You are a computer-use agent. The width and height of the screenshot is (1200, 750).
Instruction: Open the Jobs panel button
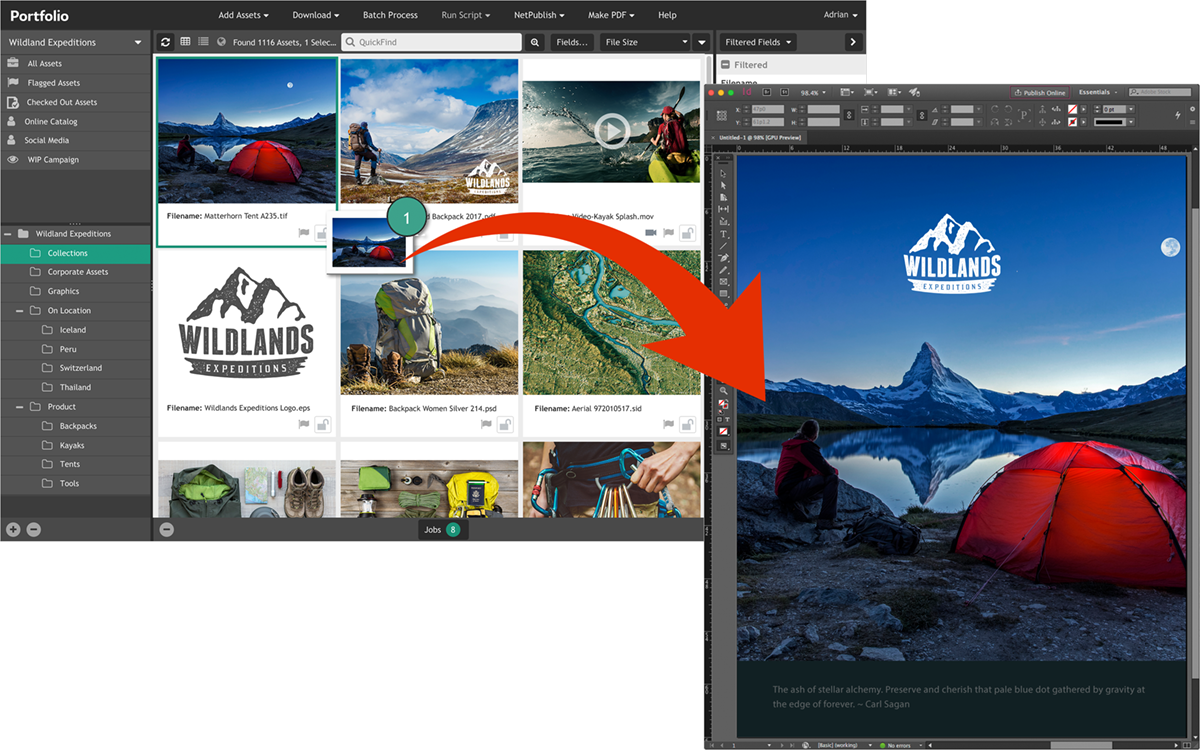click(x=442, y=529)
